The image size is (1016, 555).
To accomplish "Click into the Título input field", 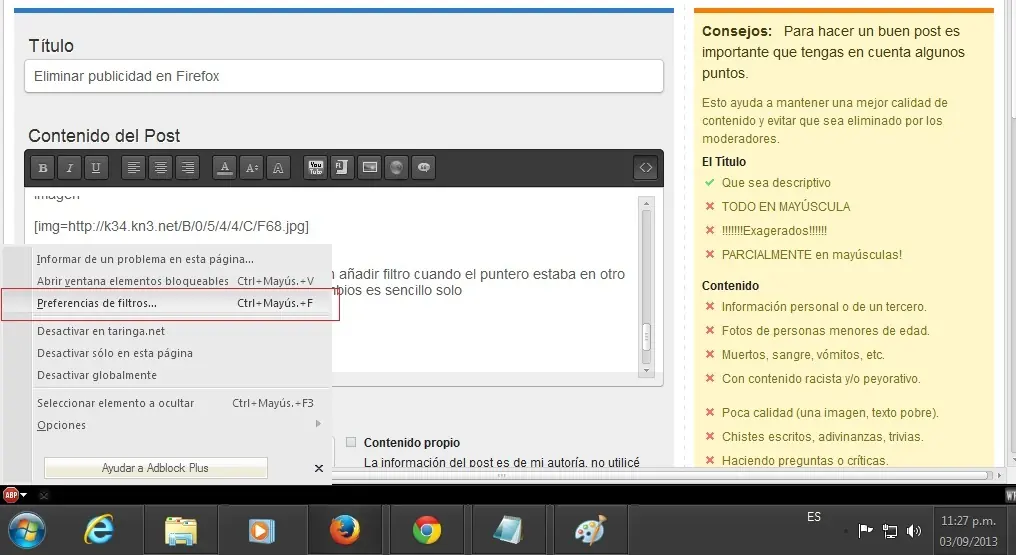I will click(343, 76).
